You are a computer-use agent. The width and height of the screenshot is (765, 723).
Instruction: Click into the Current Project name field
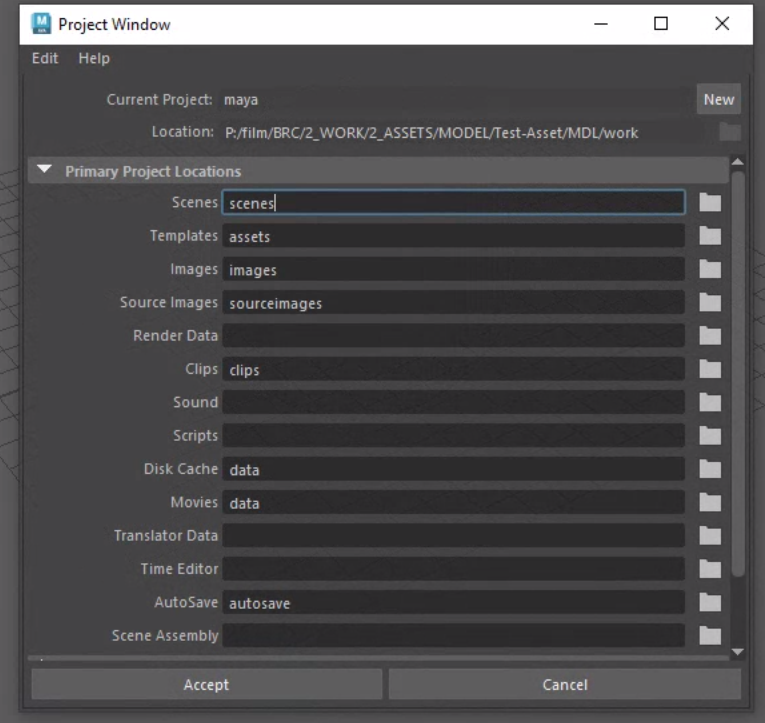[x=453, y=100]
